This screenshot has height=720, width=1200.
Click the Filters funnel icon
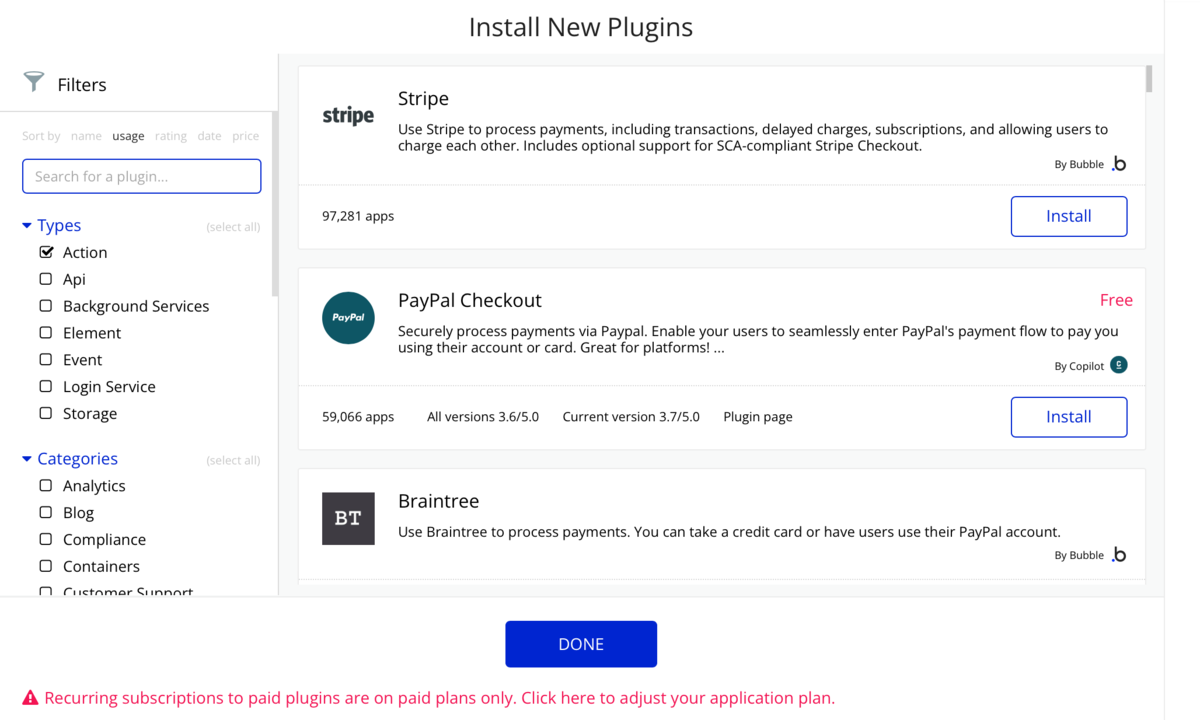click(x=34, y=82)
